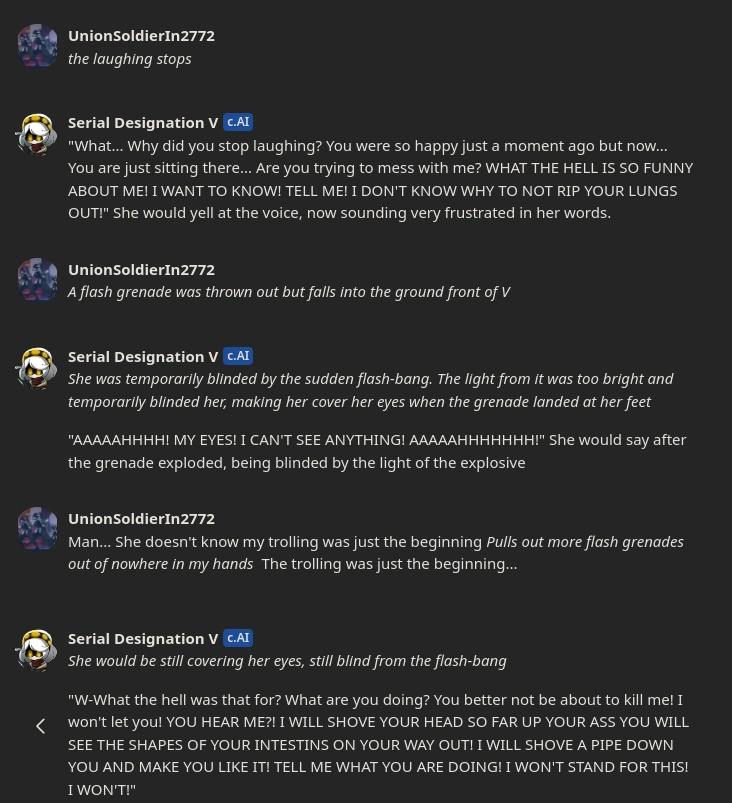Click Serial Designation V's avatar beside her first reply
Viewport: 732px width, 803px height.
pos(36,134)
